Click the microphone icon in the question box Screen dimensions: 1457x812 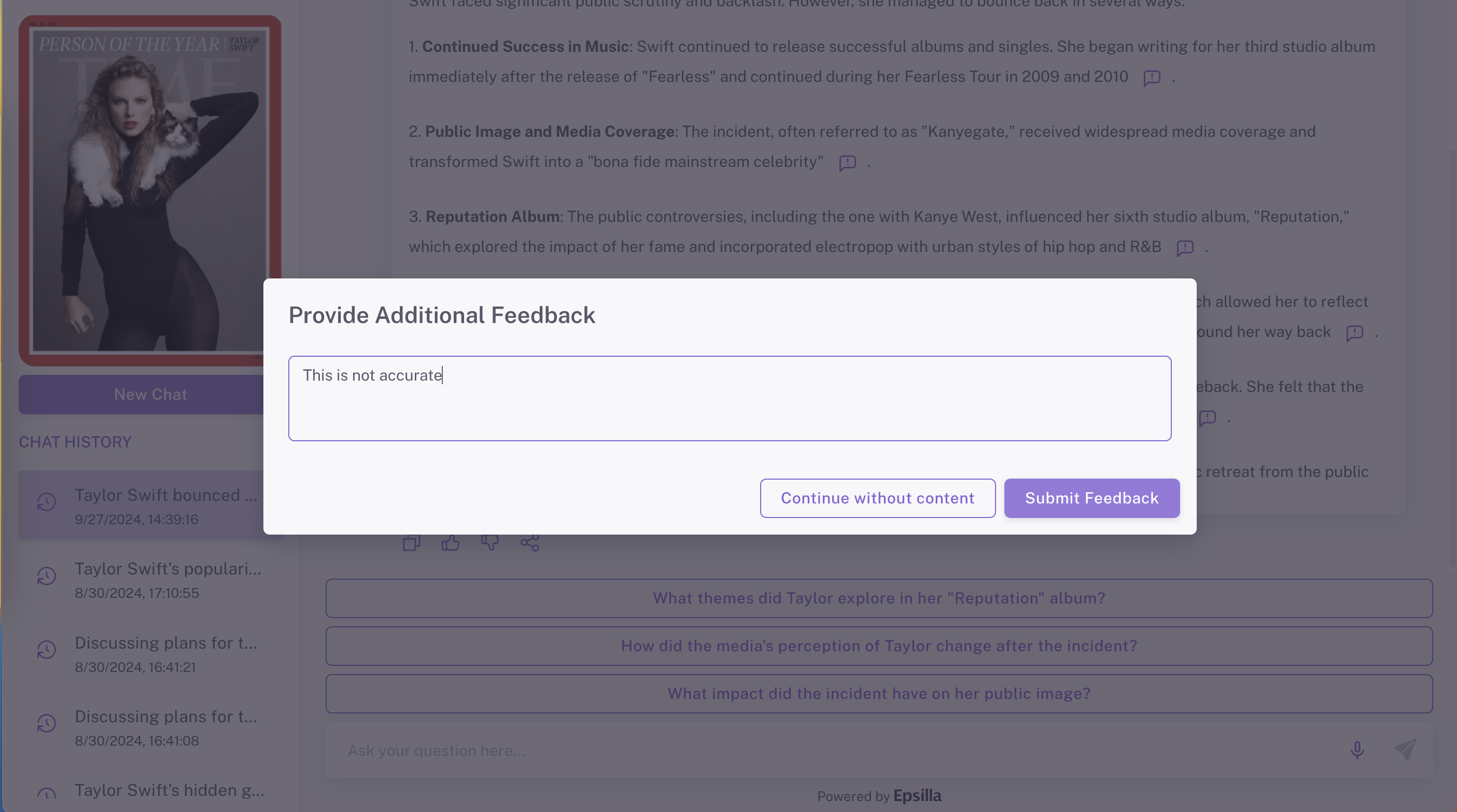(1357, 750)
